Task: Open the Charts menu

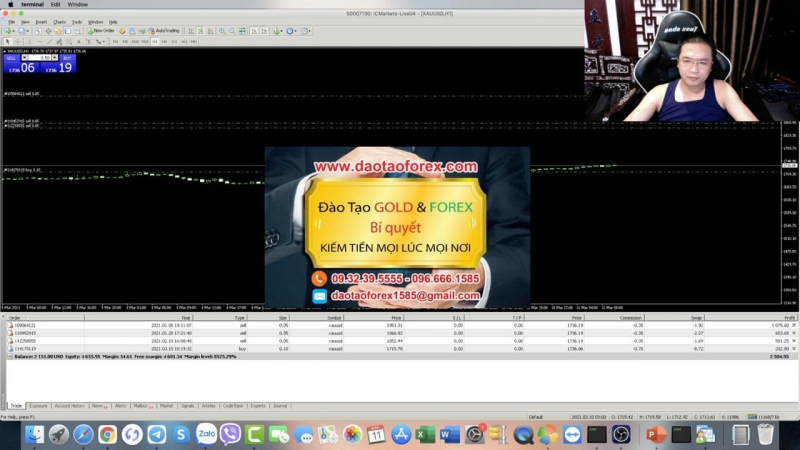Action: click(x=59, y=22)
